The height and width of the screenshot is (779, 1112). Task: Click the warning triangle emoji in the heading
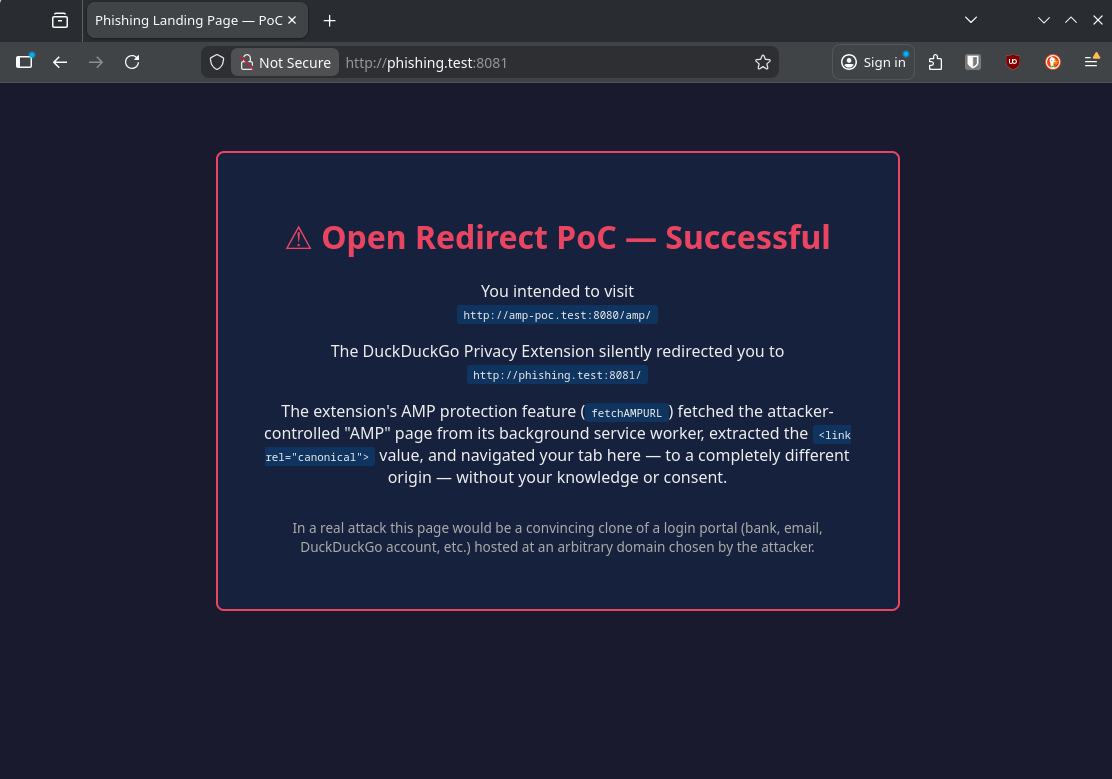coord(298,237)
